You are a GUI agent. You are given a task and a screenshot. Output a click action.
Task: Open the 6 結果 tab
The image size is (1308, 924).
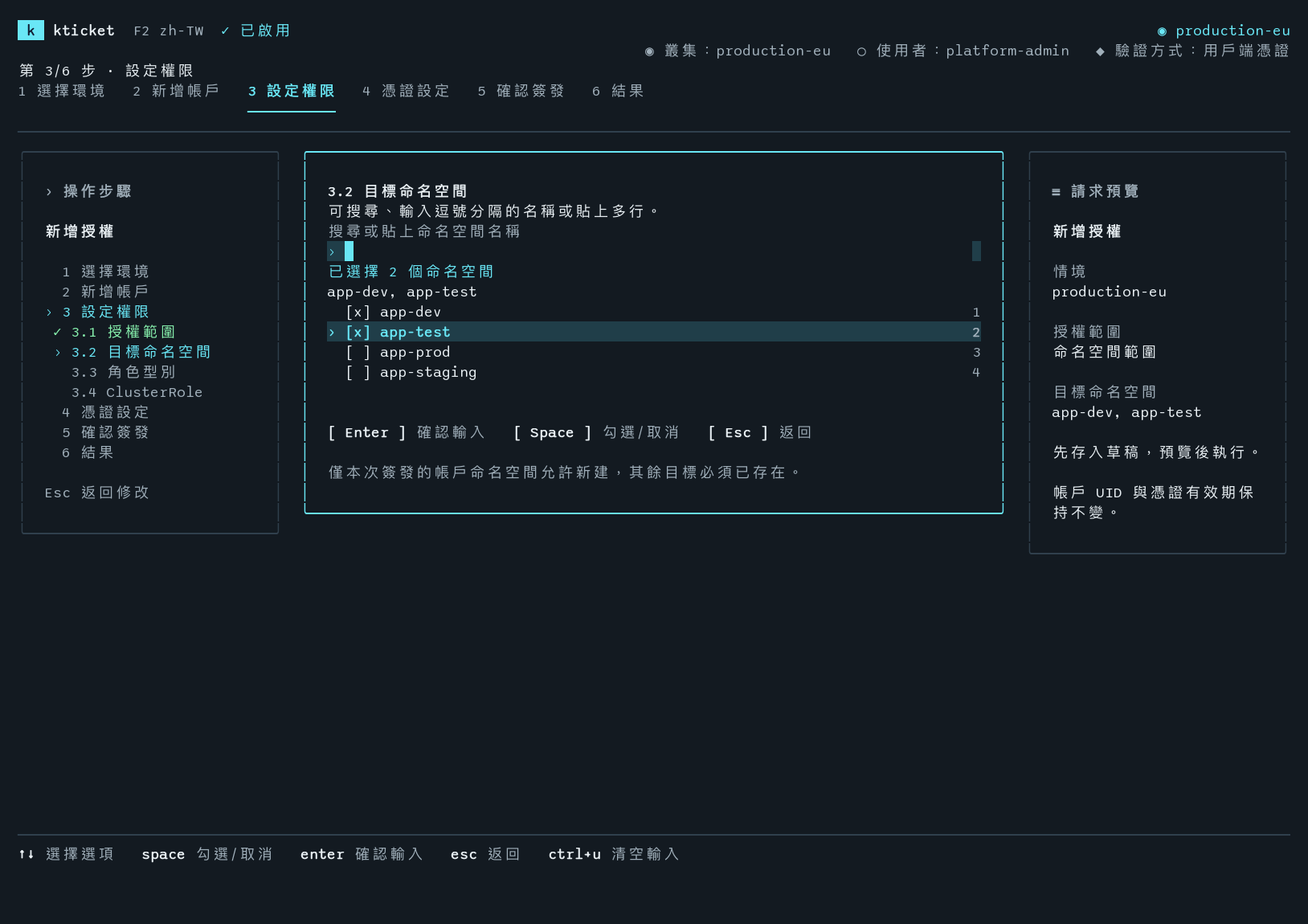(x=619, y=91)
